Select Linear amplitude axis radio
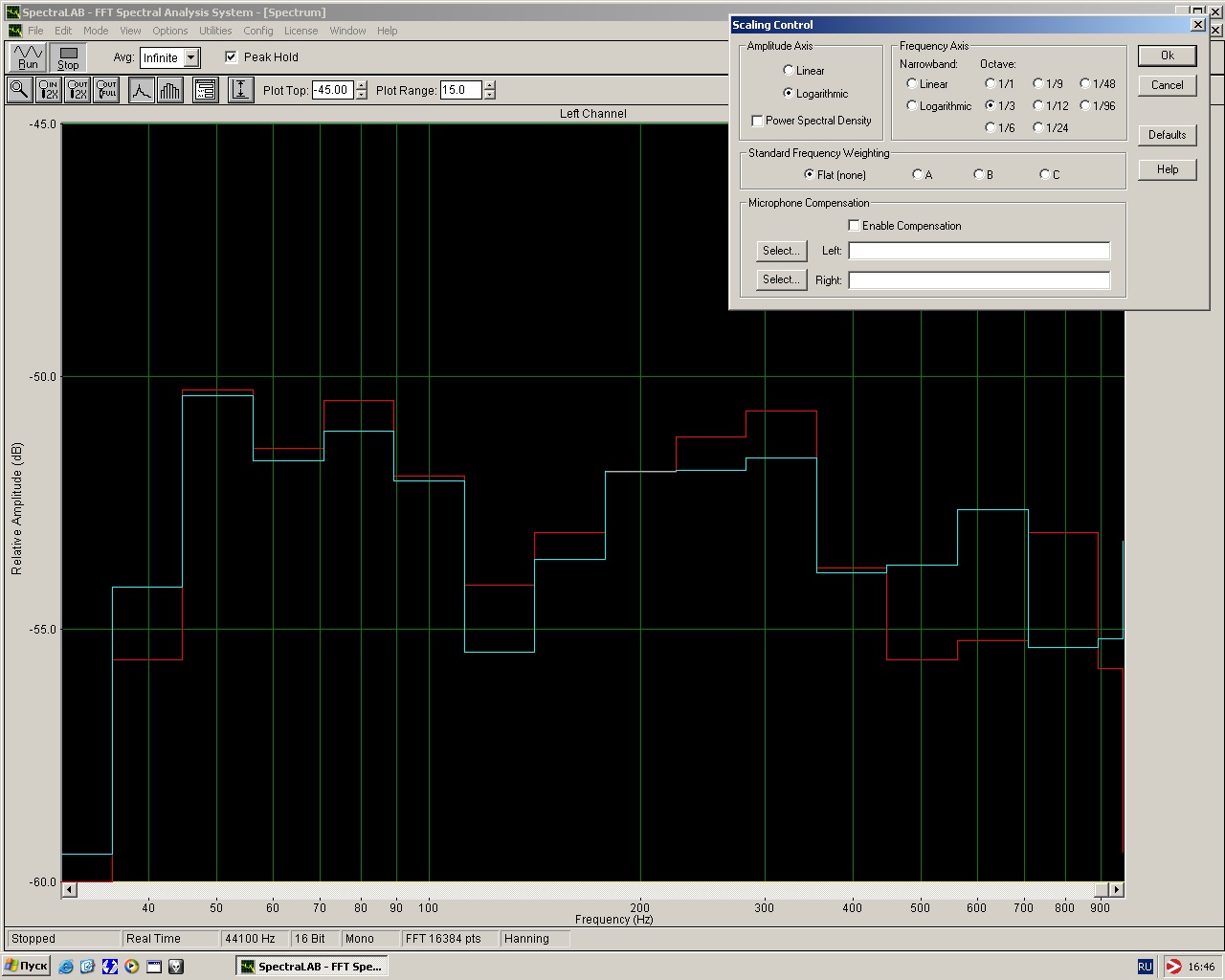Image resolution: width=1225 pixels, height=980 pixels. point(789,71)
